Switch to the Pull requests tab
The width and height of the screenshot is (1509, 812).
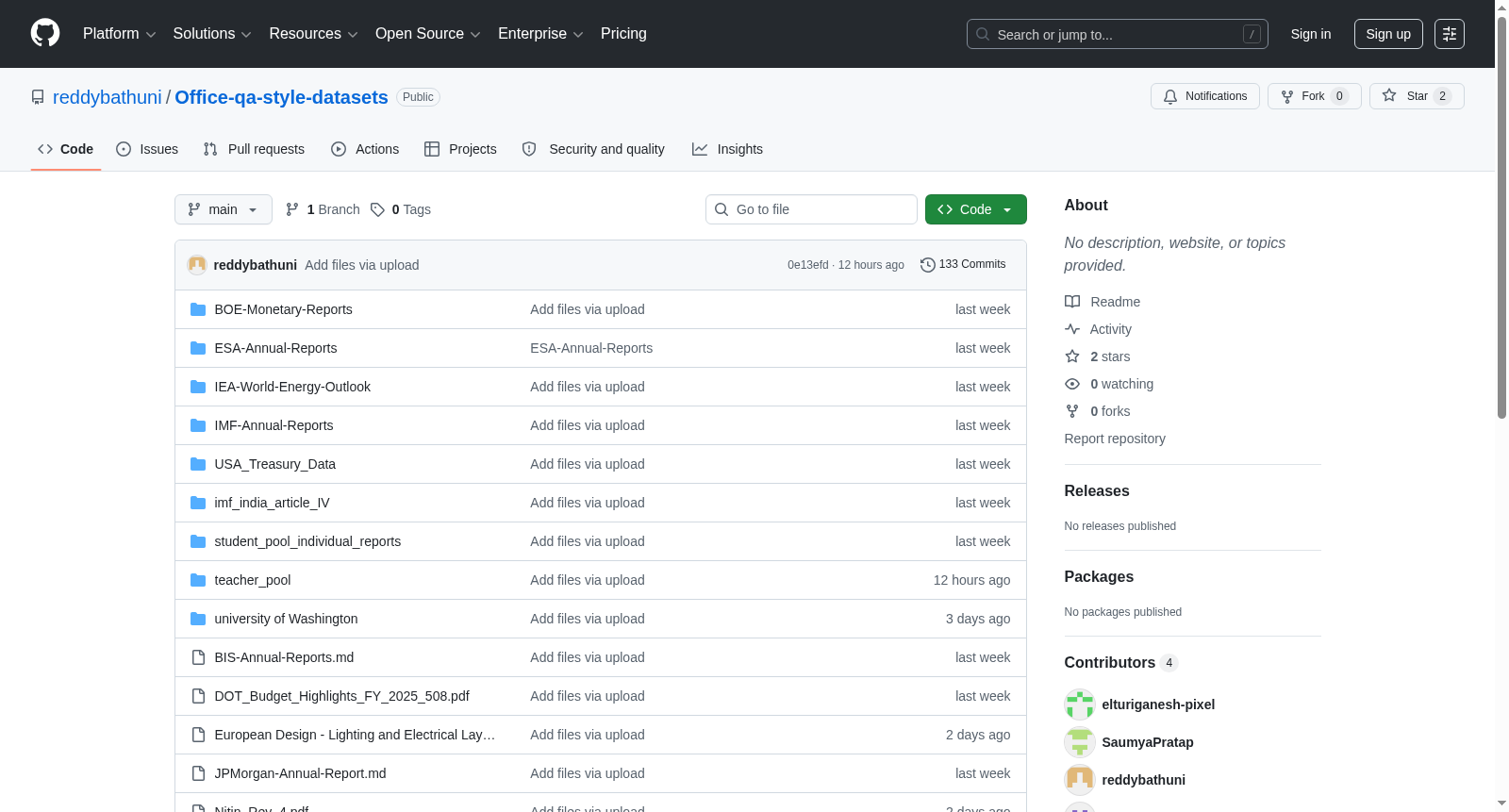pos(254,149)
